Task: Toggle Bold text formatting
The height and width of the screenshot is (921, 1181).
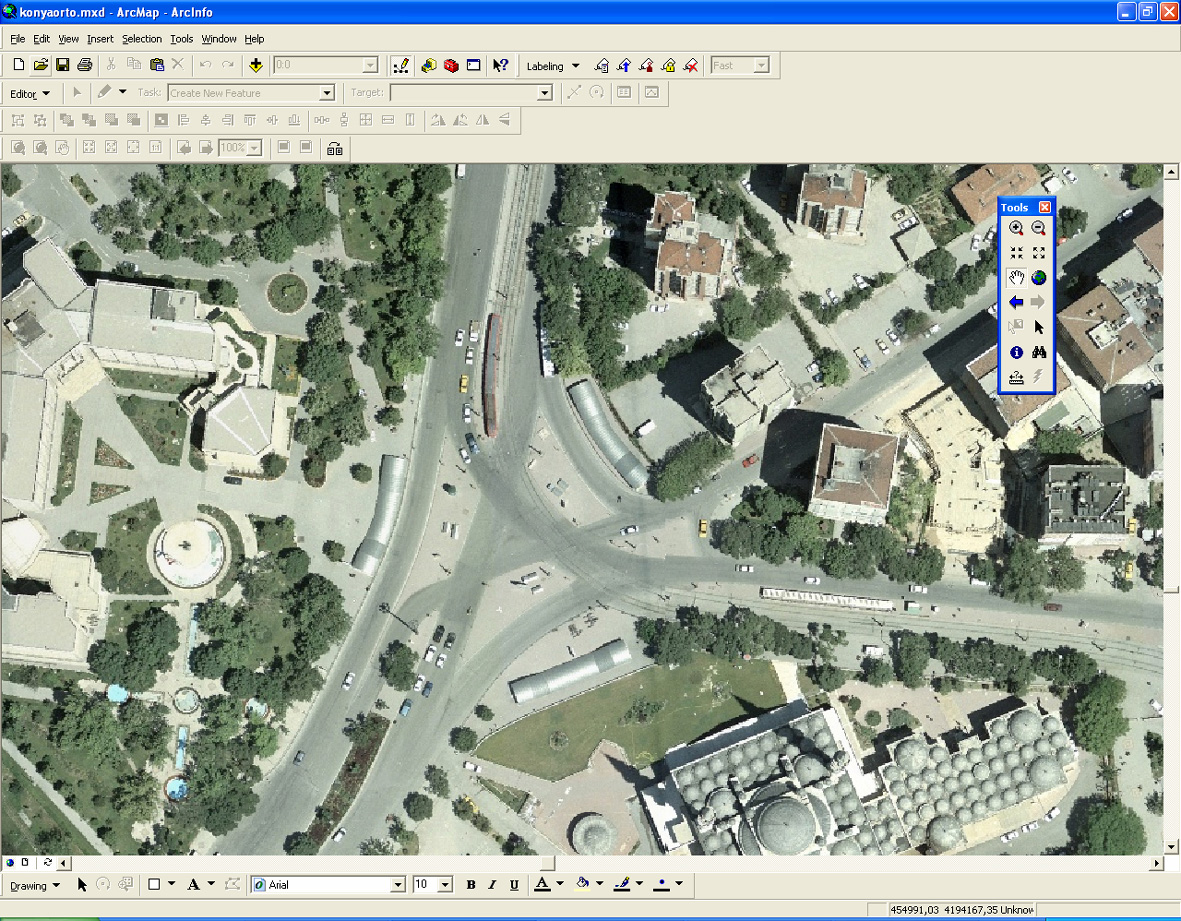Action: (x=471, y=885)
